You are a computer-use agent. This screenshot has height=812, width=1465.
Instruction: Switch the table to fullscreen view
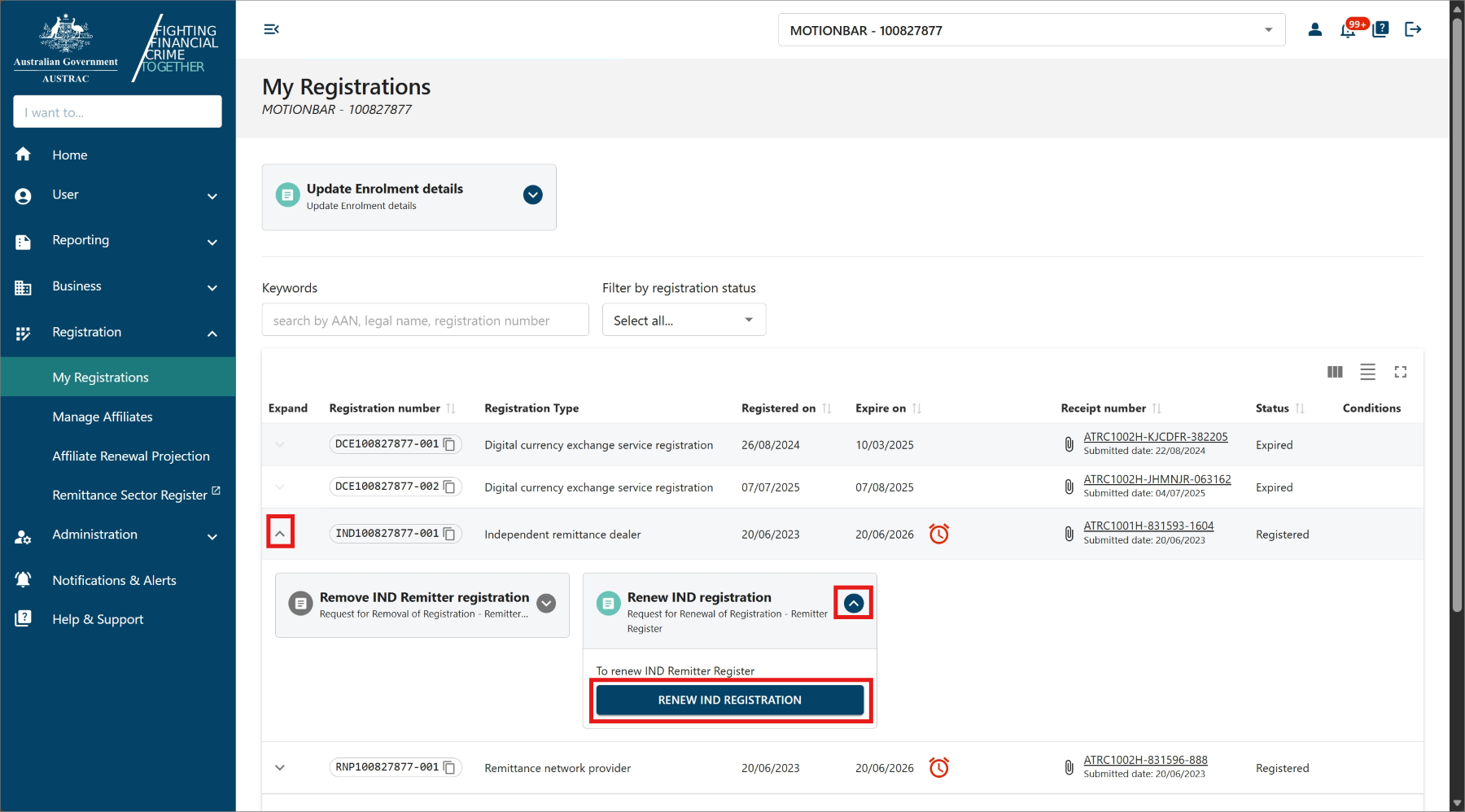(x=1400, y=372)
